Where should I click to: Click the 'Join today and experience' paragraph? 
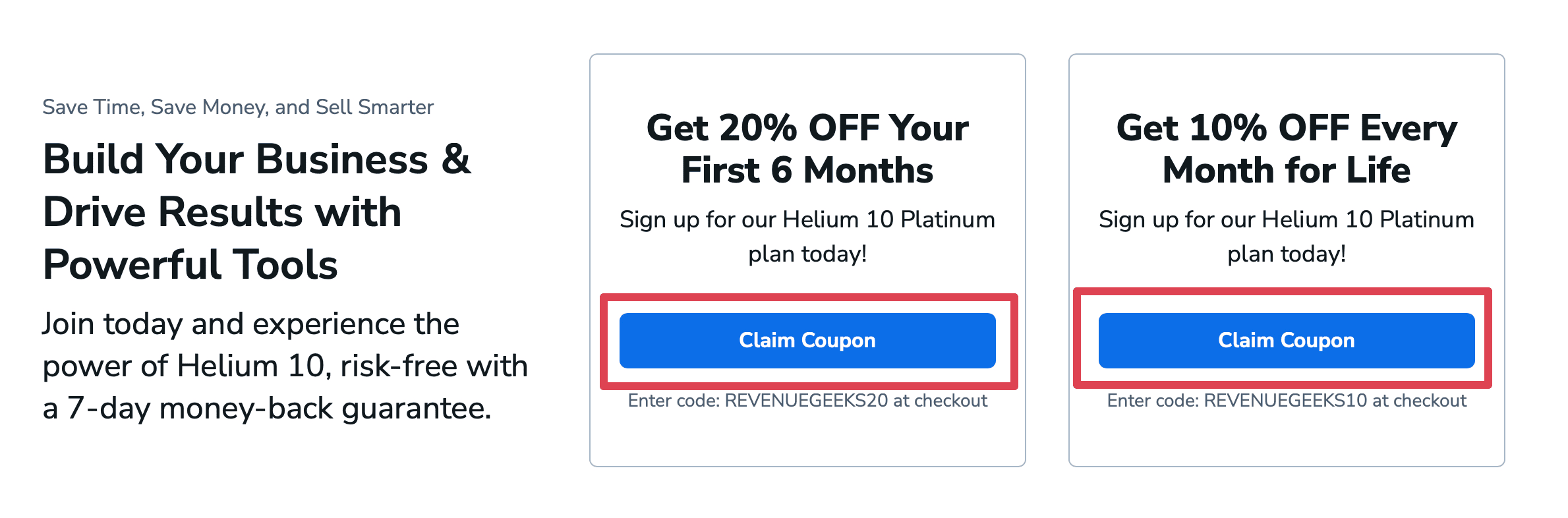point(285,366)
